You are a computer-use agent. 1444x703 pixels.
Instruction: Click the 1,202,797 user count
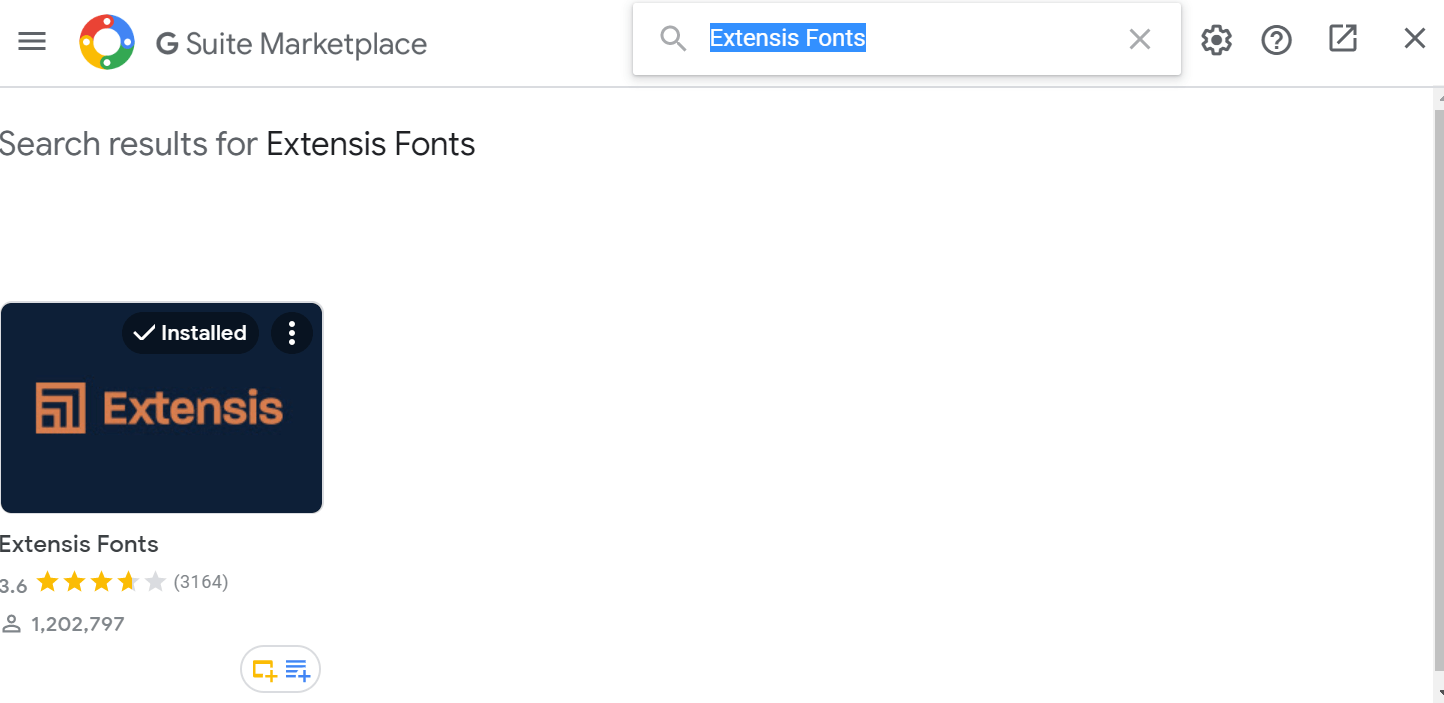click(x=77, y=625)
